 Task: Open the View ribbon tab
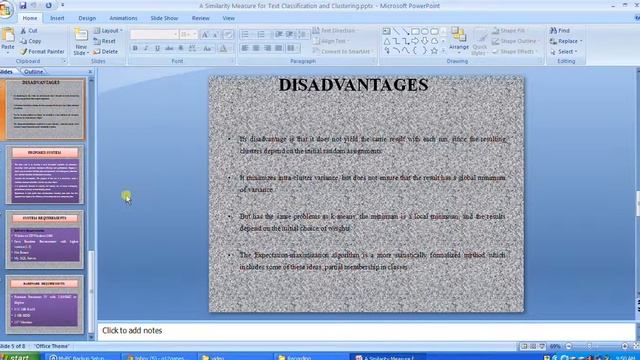coord(229,18)
